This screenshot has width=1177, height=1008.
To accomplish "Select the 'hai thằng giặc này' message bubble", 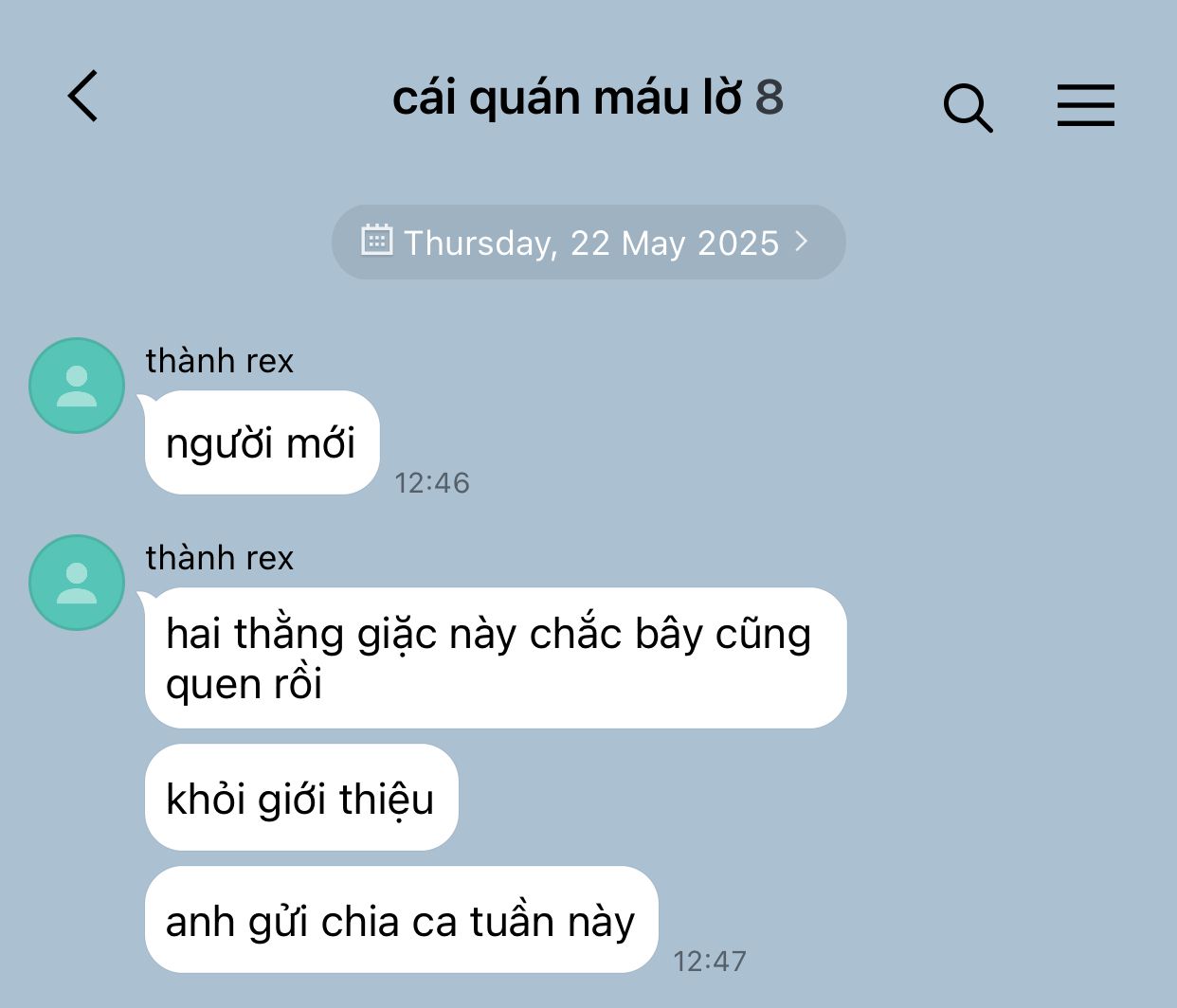I will click(x=496, y=658).
